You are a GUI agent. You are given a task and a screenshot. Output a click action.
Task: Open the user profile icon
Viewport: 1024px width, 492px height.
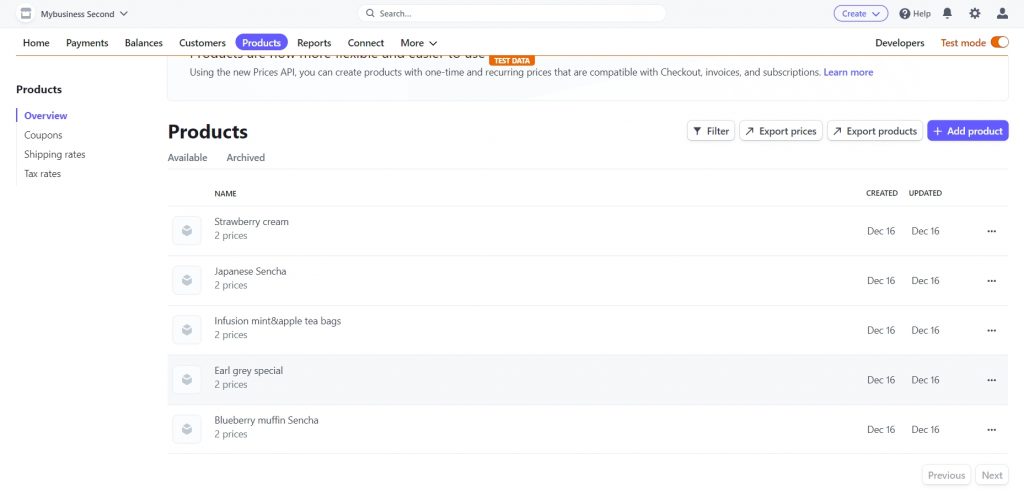1002,13
